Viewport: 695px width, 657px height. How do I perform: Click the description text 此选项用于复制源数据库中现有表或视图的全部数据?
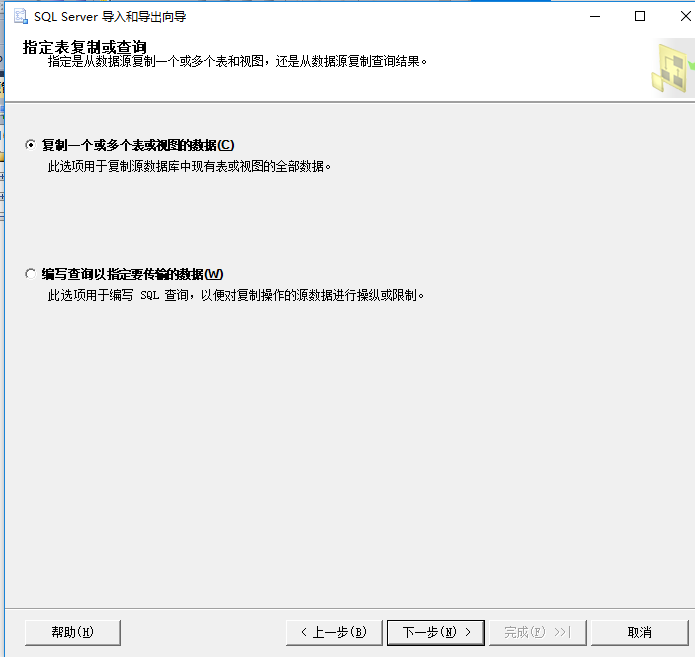[x=189, y=166]
